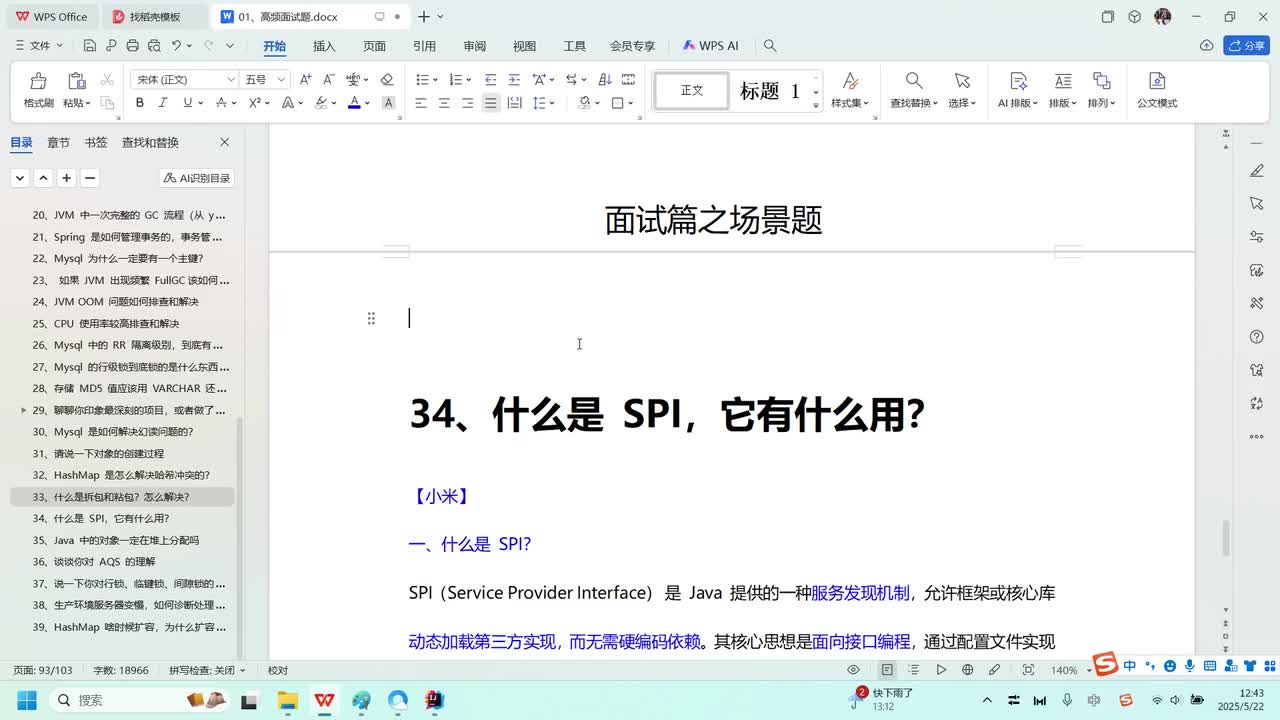Image resolution: width=1280 pixels, height=720 pixels.
Task: Switch to outline view in status bar
Action: 914,670
